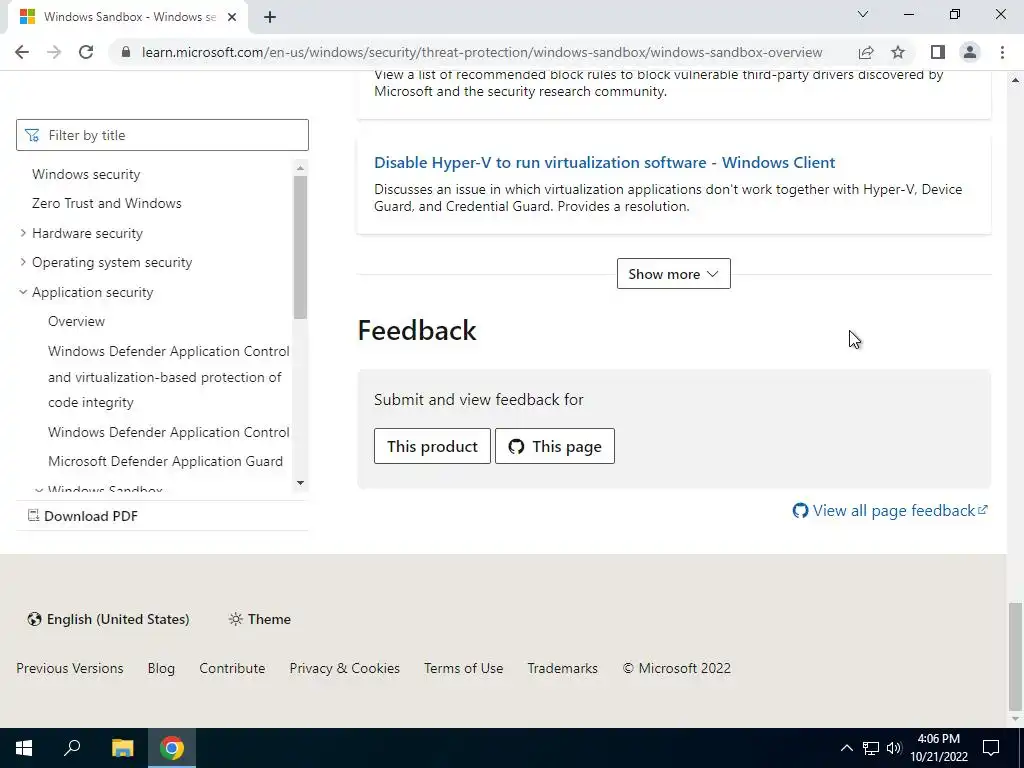This screenshot has height=768, width=1024.
Task: Open Terms of Use link
Action: pyautogui.click(x=464, y=668)
